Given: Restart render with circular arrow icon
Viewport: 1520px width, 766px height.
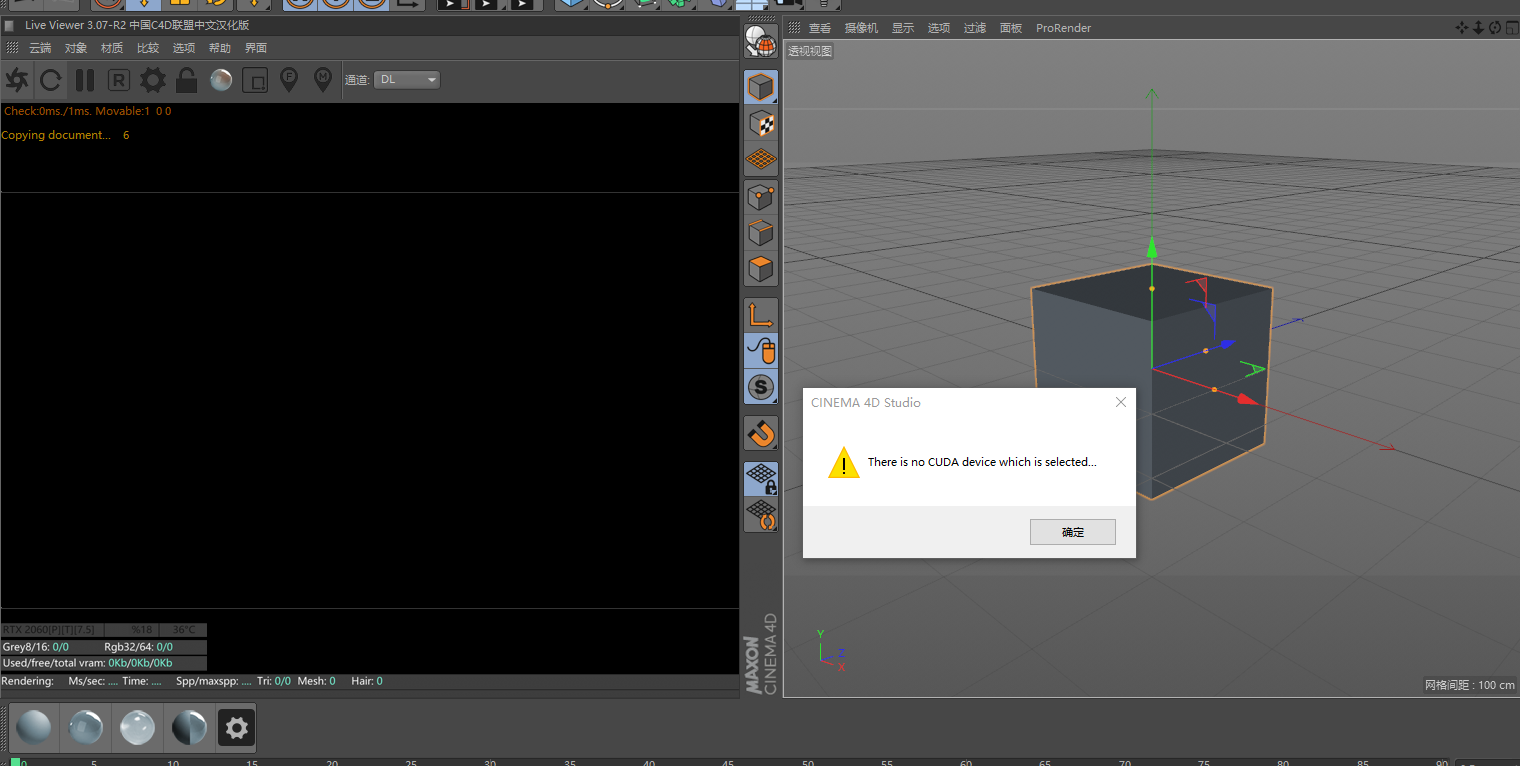Looking at the screenshot, I should click(51, 80).
